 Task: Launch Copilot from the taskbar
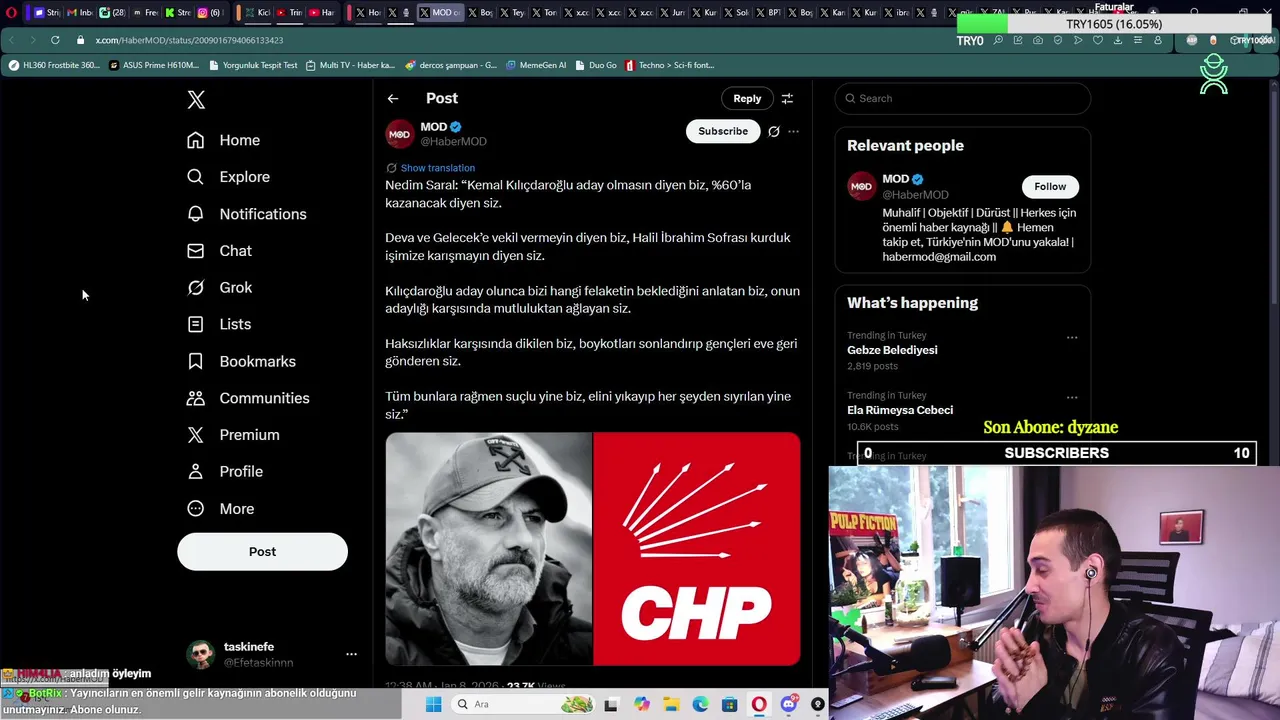coord(641,704)
